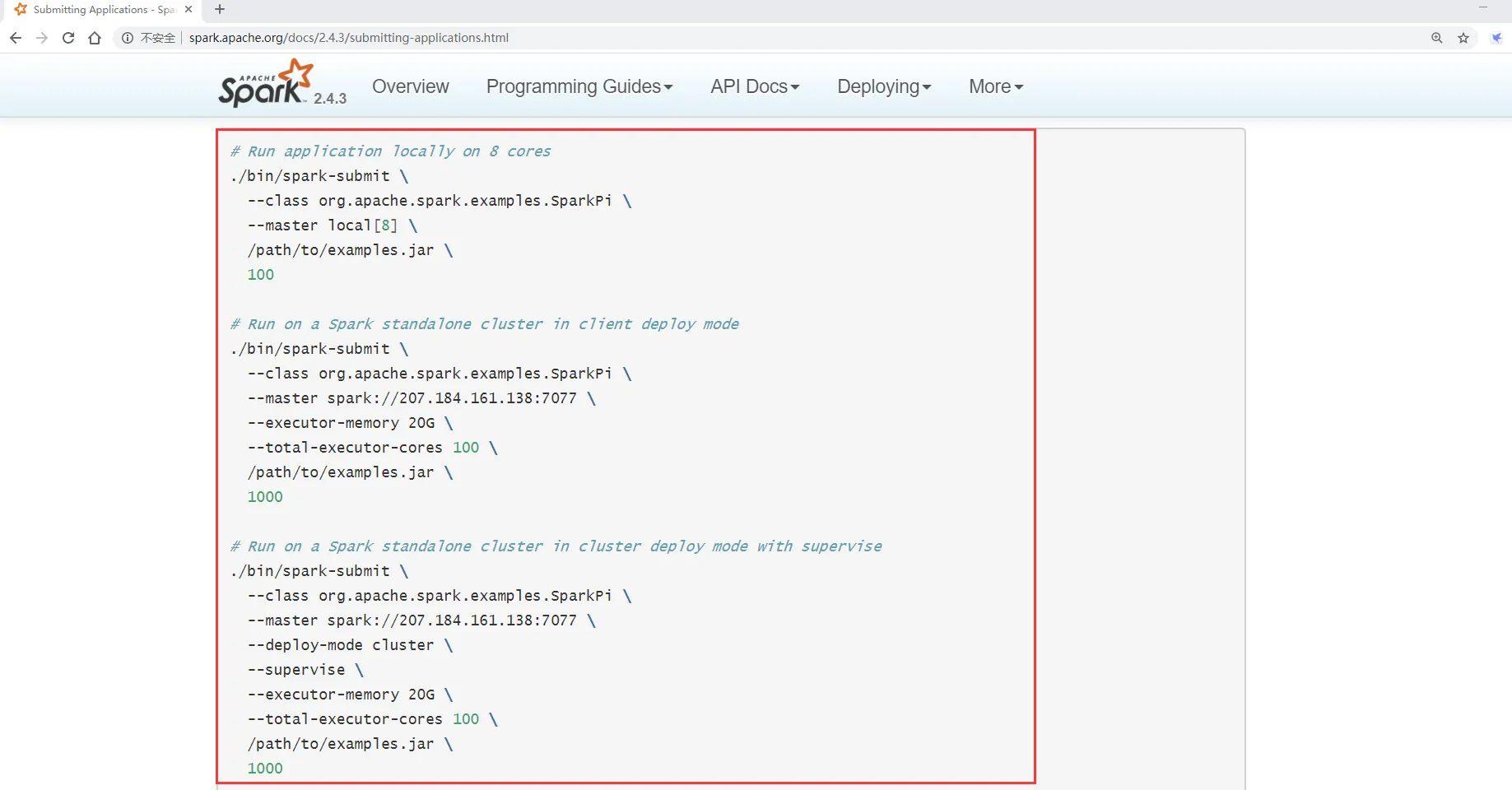The height and width of the screenshot is (790, 1512).
Task: Bookmark this page with the star
Action: tap(1463, 38)
